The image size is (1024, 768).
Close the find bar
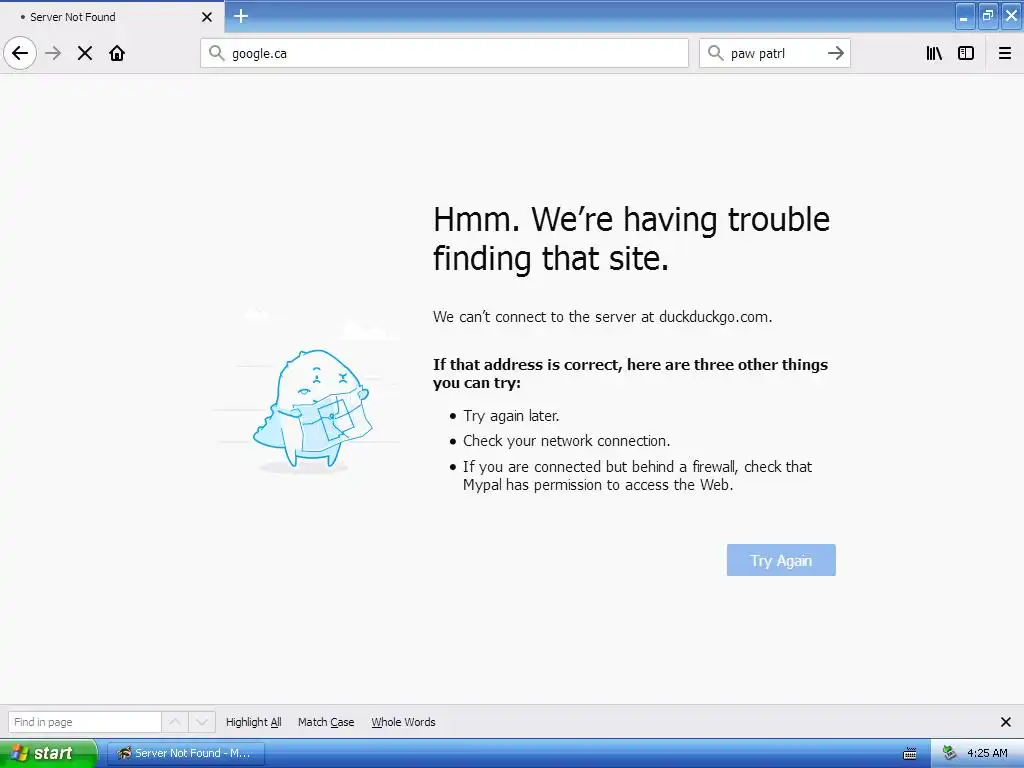point(1006,722)
